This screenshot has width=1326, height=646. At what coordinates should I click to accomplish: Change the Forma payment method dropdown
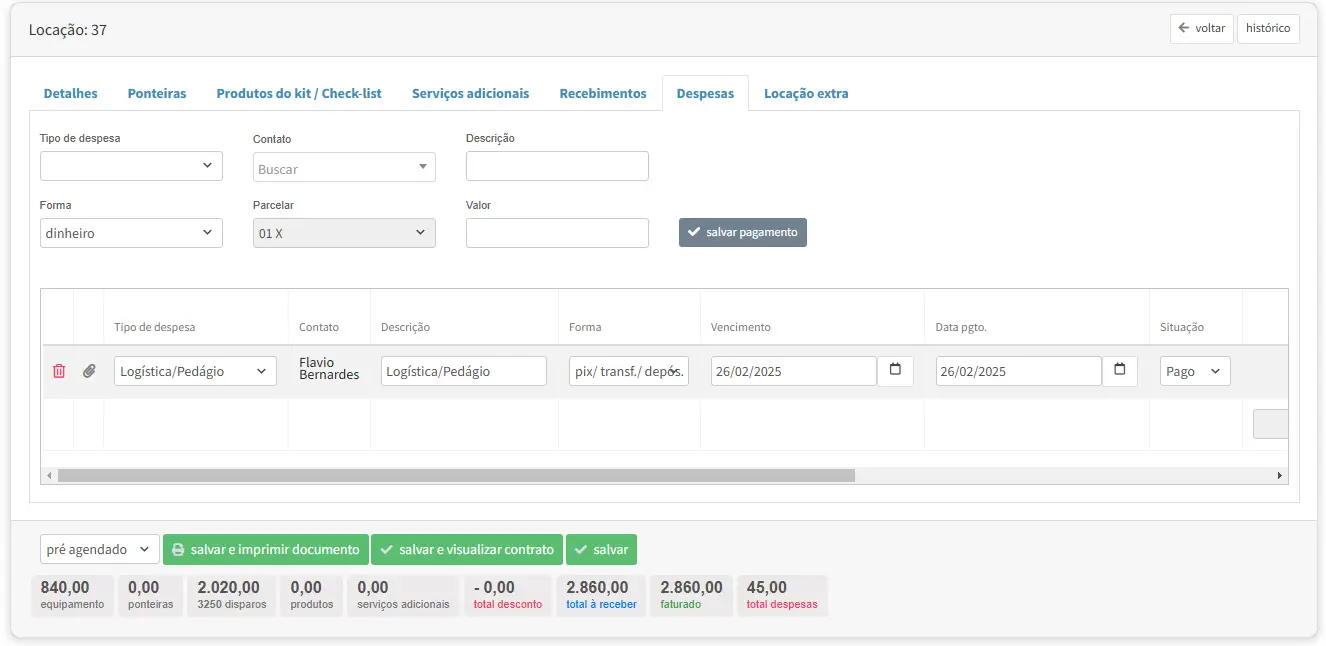[x=131, y=233]
